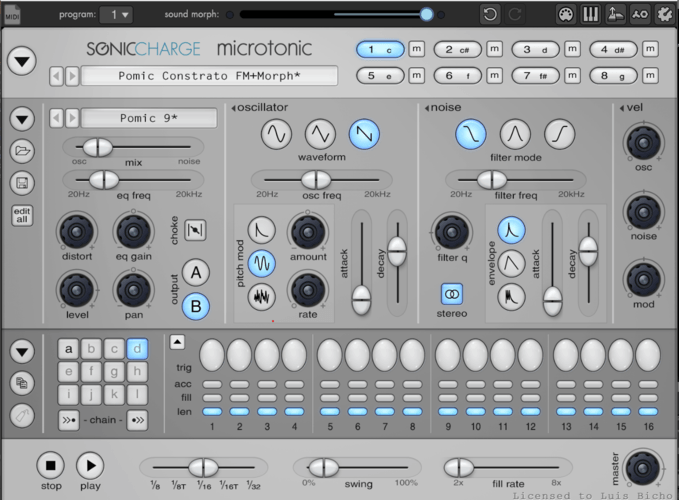The image size is (679, 500).
Task: Click the undo icon in top bar
Action: click(x=490, y=14)
